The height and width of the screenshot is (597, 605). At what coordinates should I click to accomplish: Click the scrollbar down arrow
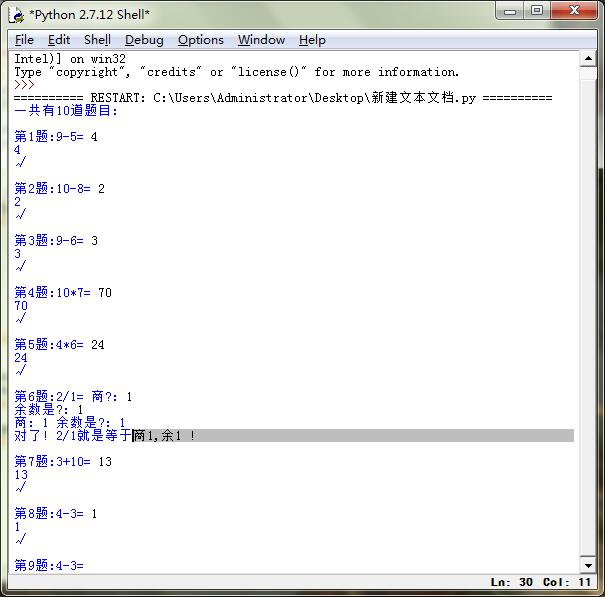(588, 566)
